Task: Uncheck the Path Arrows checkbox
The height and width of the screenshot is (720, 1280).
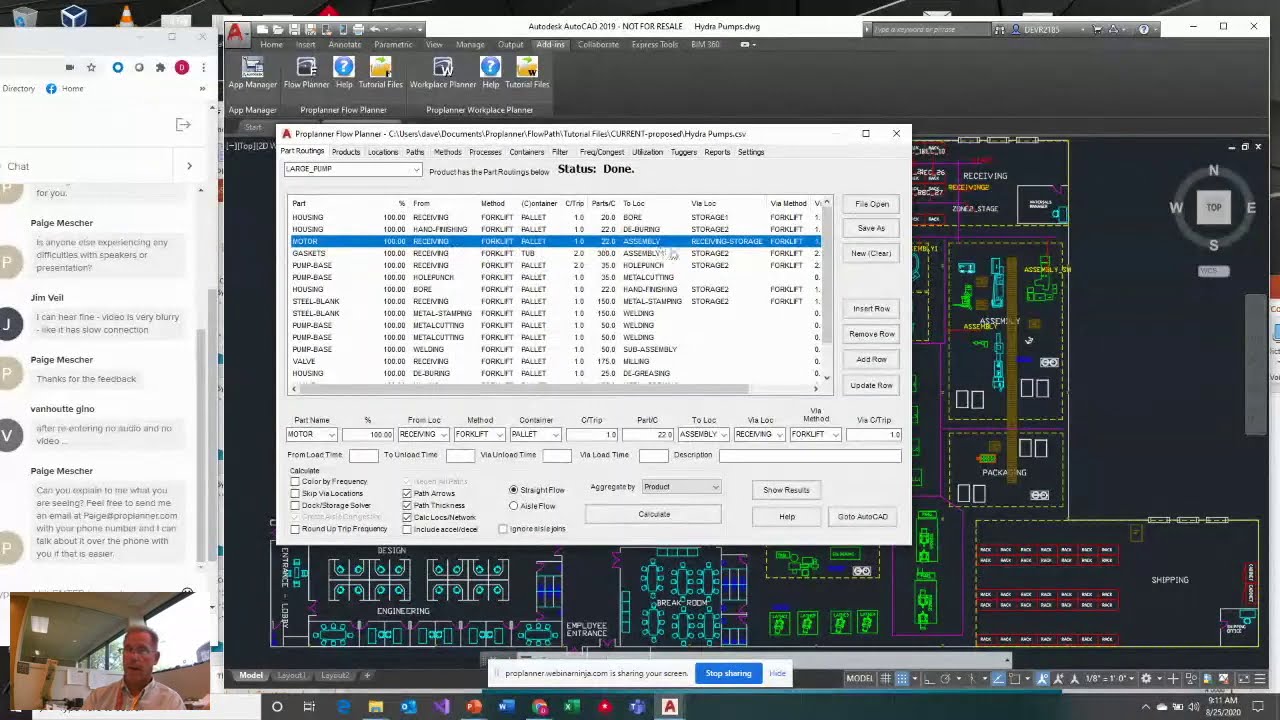Action: pos(407,493)
